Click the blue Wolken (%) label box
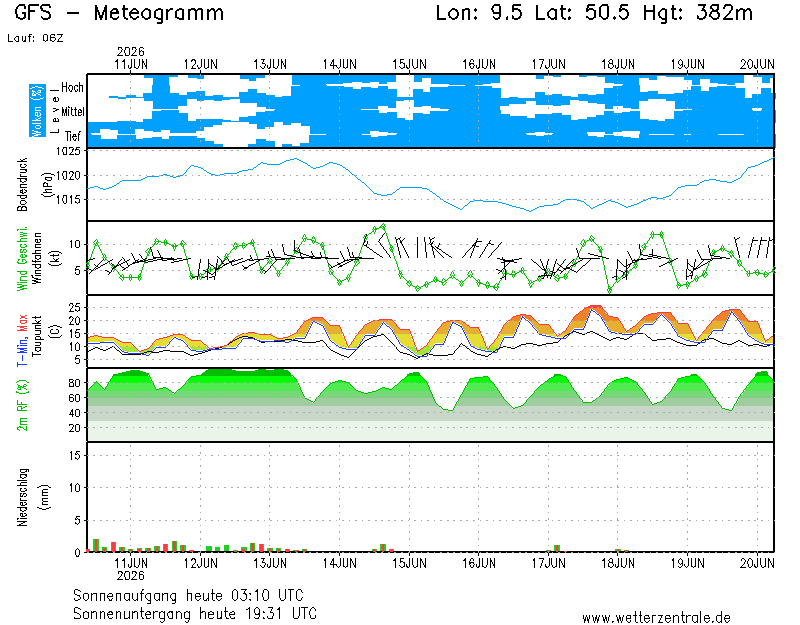The height and width of the screenshot is (625, 800). (x=37, y=111)
